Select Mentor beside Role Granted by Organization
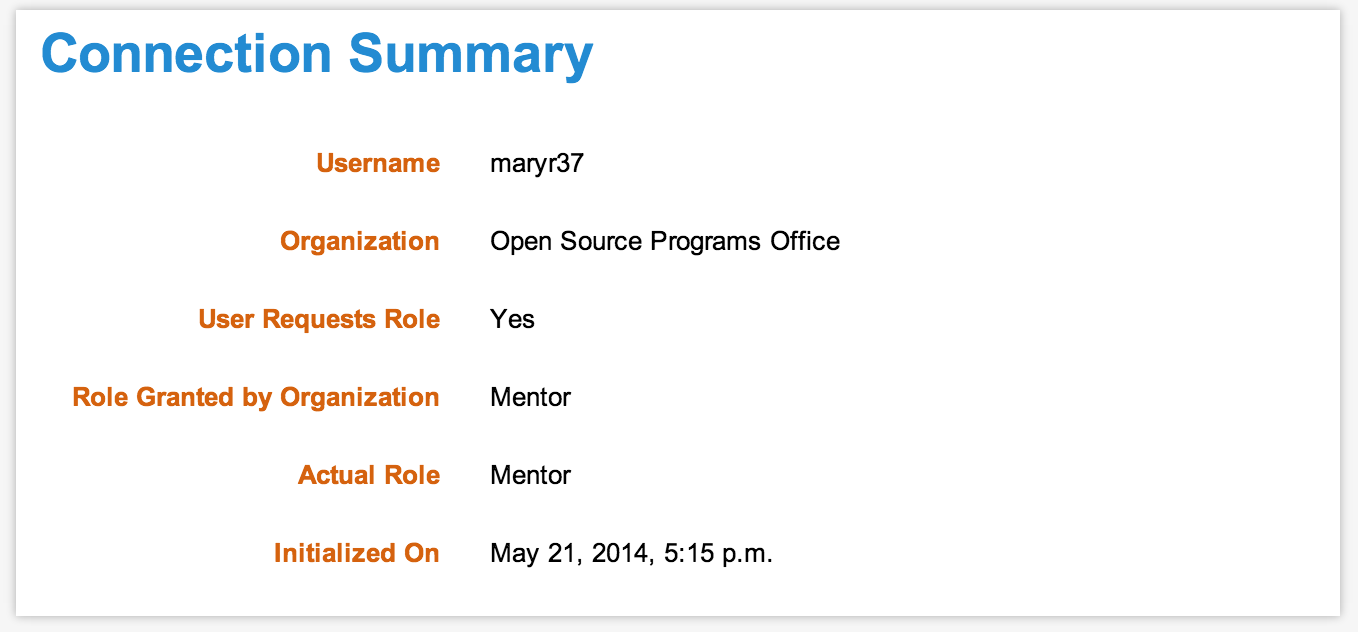Viewport: 1358px width, 632px height. click(530, 397)
